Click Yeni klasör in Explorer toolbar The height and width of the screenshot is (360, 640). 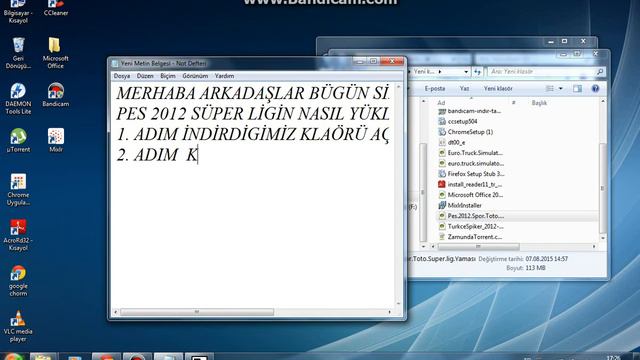[498, 89]
